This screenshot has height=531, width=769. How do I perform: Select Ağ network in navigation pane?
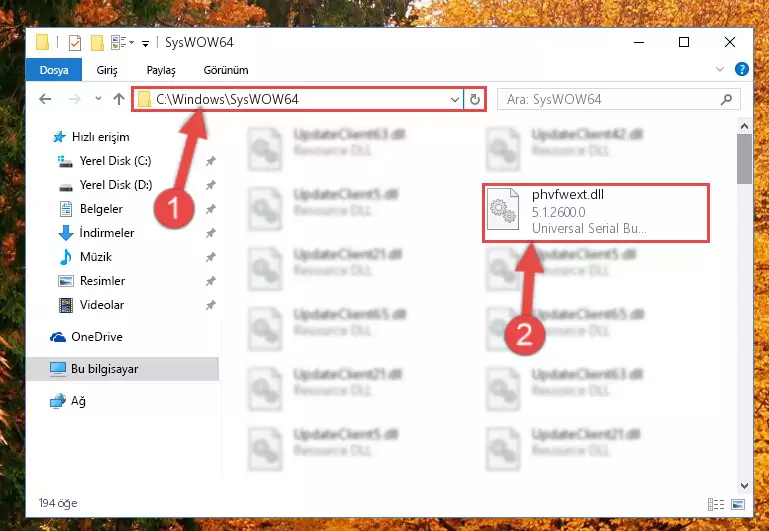[78, 401]
